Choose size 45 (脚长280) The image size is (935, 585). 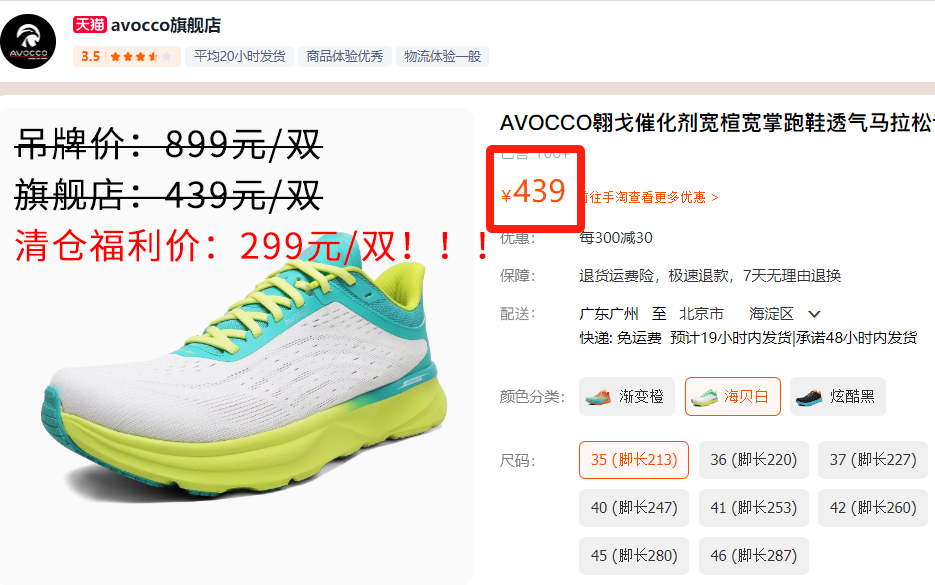tap(634, 556)
